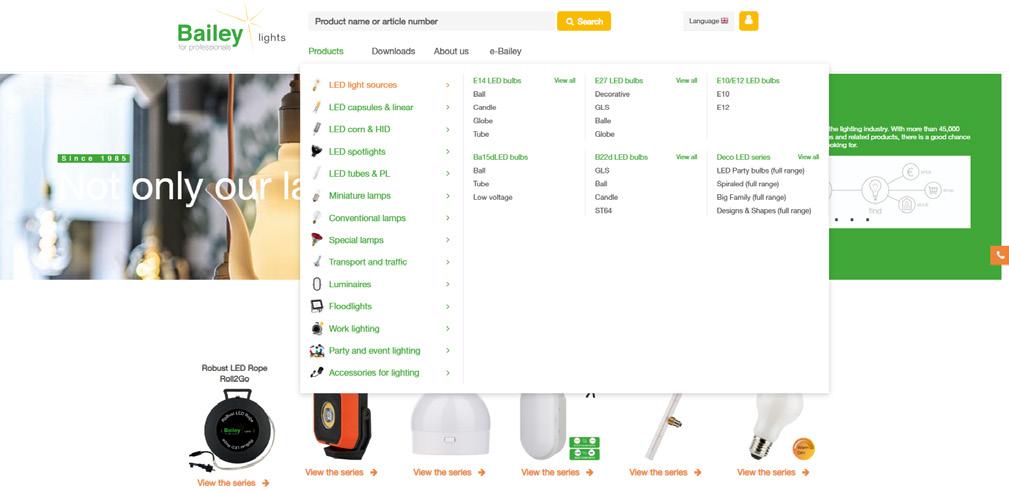Expand the LED tubes & PL chevron
This screenshot has width=1009, height=492.
click(447, 174)
